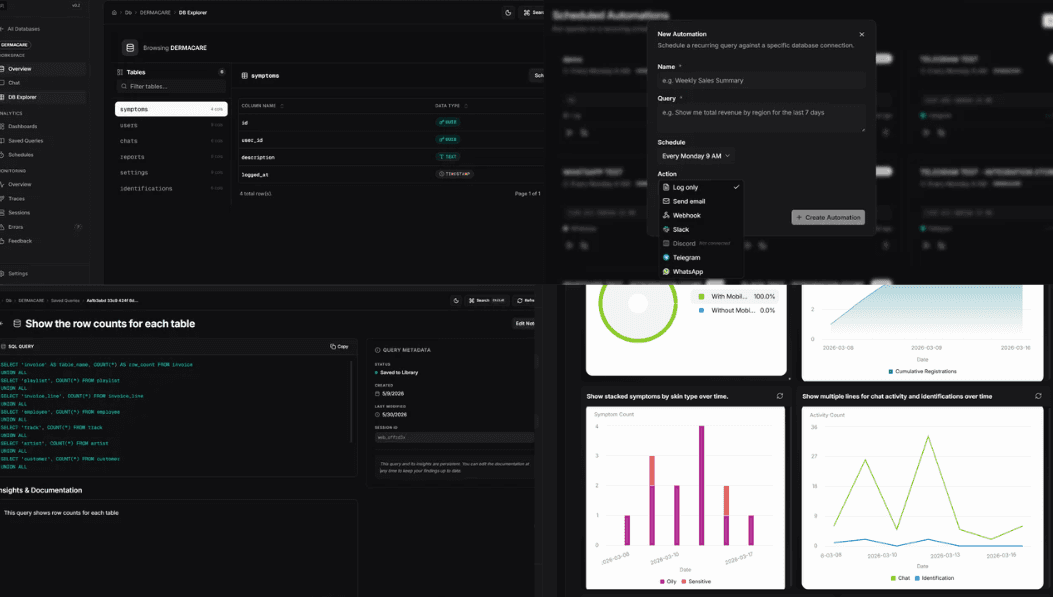The height and width of the screenshot is (597, 1053).
Task: Click the Chat legend swatch
Action: click(x=893, y=578)
